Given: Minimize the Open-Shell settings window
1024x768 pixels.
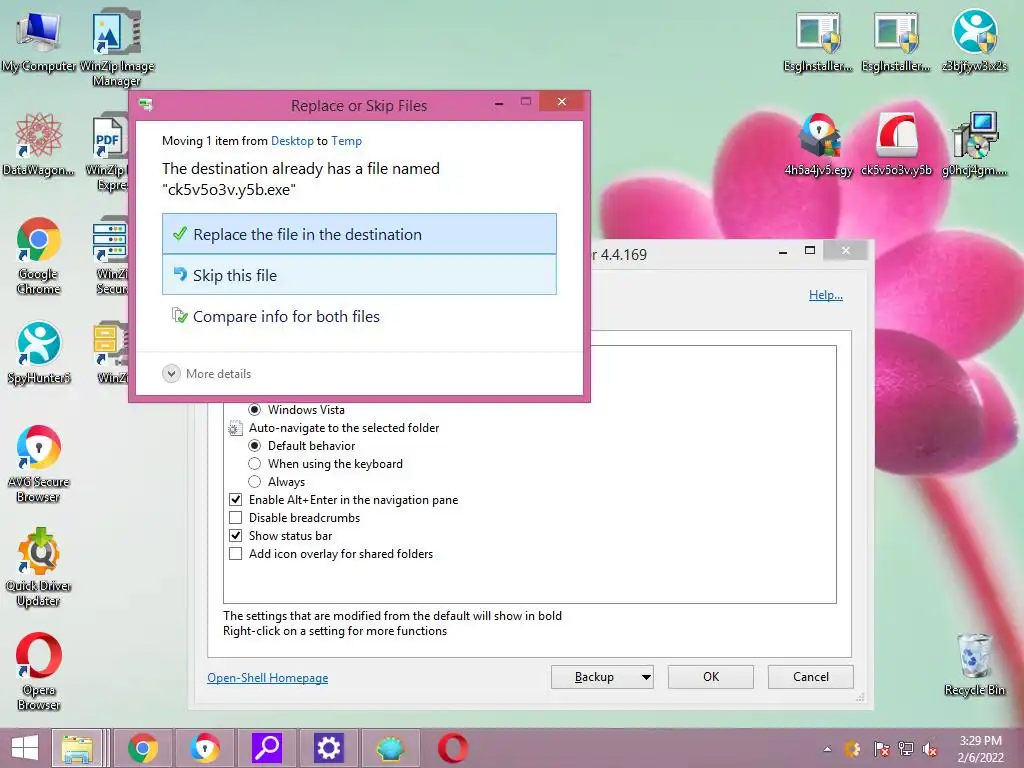Looking at the screenshot, I should pyautogui.click(x=782, y=251).
